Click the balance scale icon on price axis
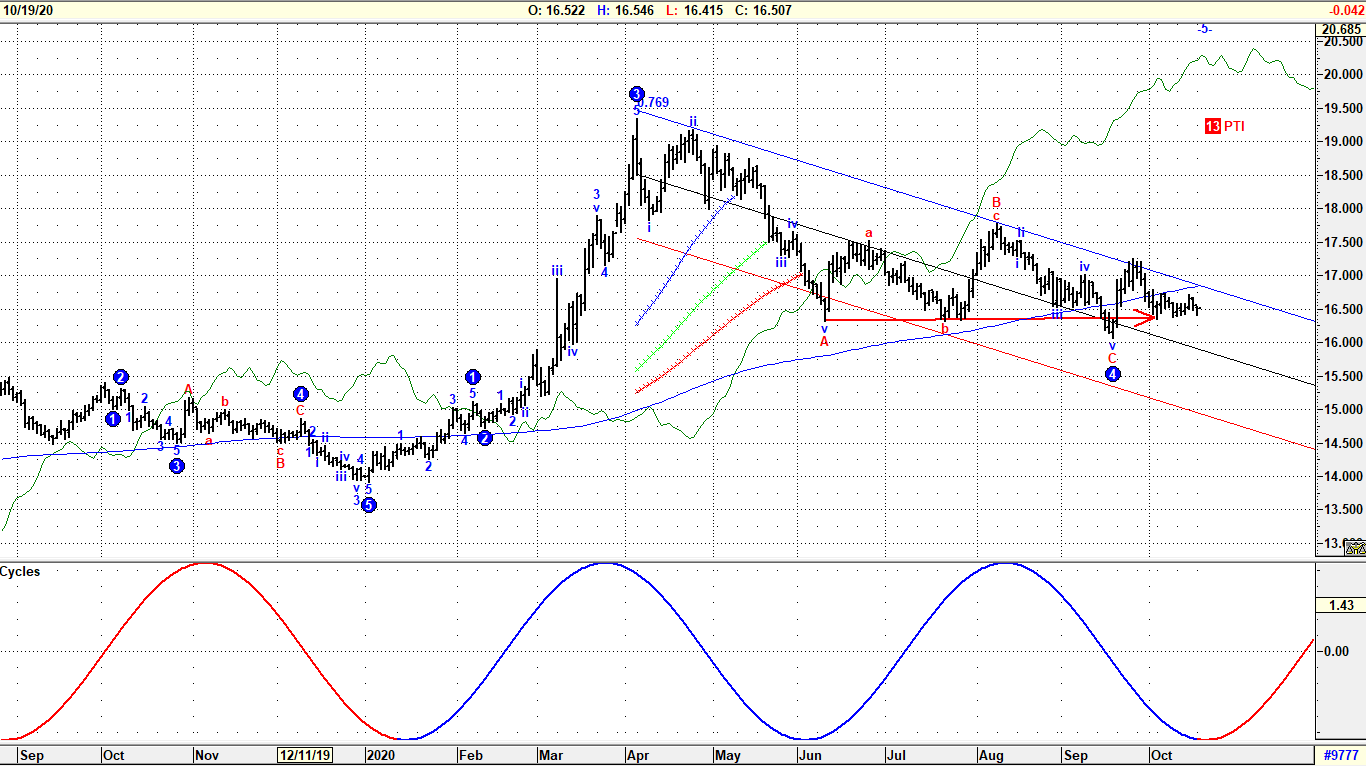The height and width of the screenshot is (766, 1366). 1354,547
